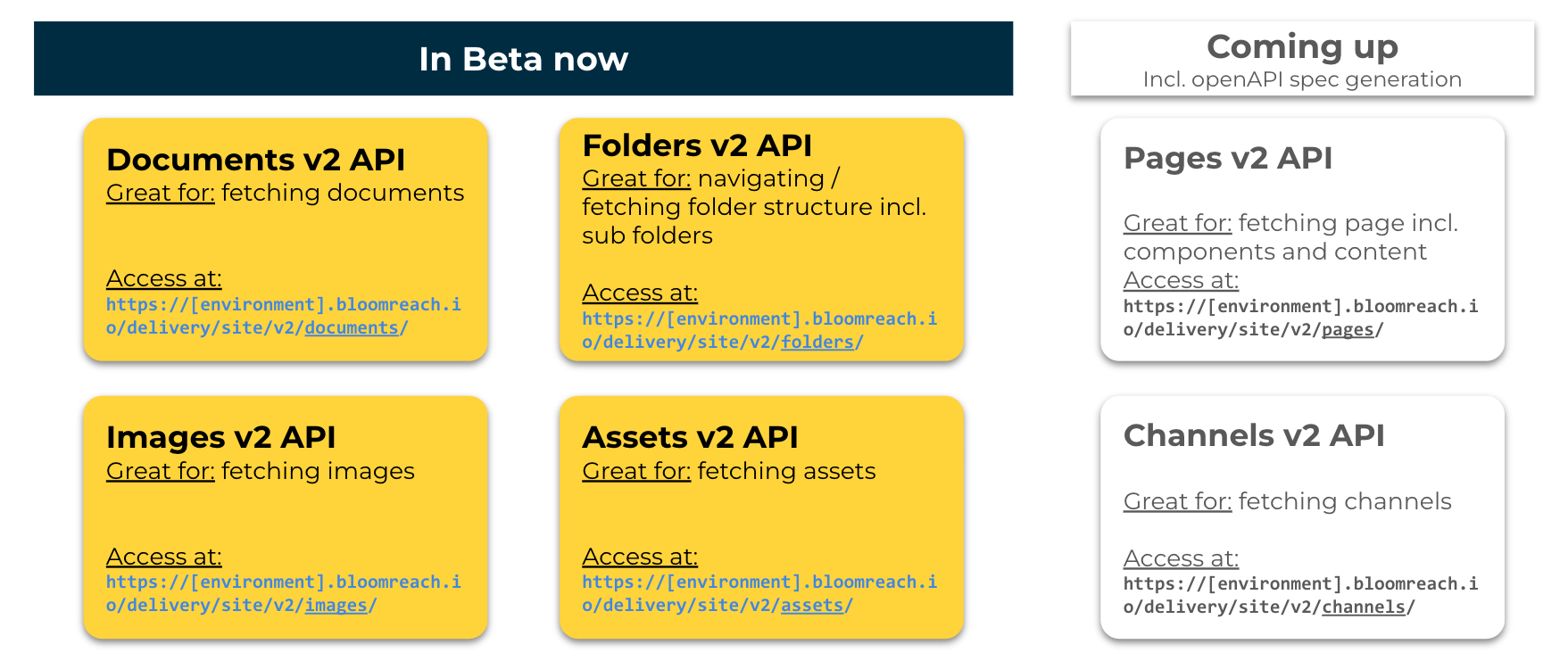Click the pages v2 delivery URL
Image resolution: width=1568 pixels, height=669 pixels.
[1299, 318]
